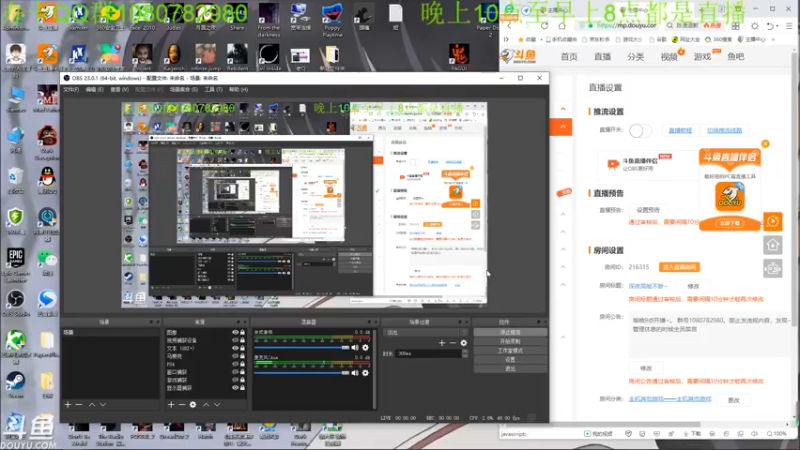
Task: Add a new scene with the plus icon
Action: click(x=68, y=405)
